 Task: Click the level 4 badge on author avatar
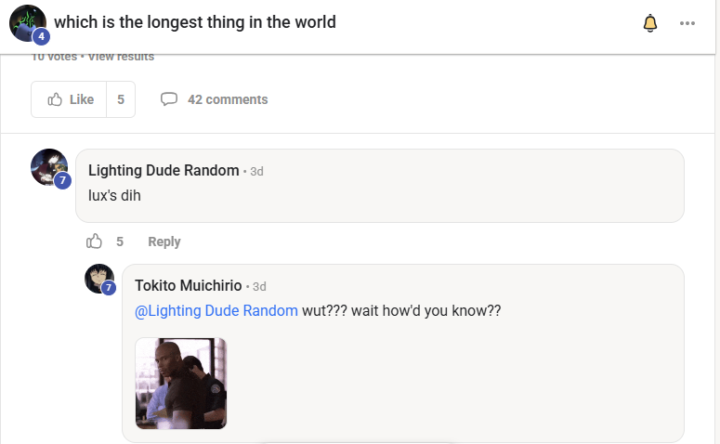tap(41, 36)
